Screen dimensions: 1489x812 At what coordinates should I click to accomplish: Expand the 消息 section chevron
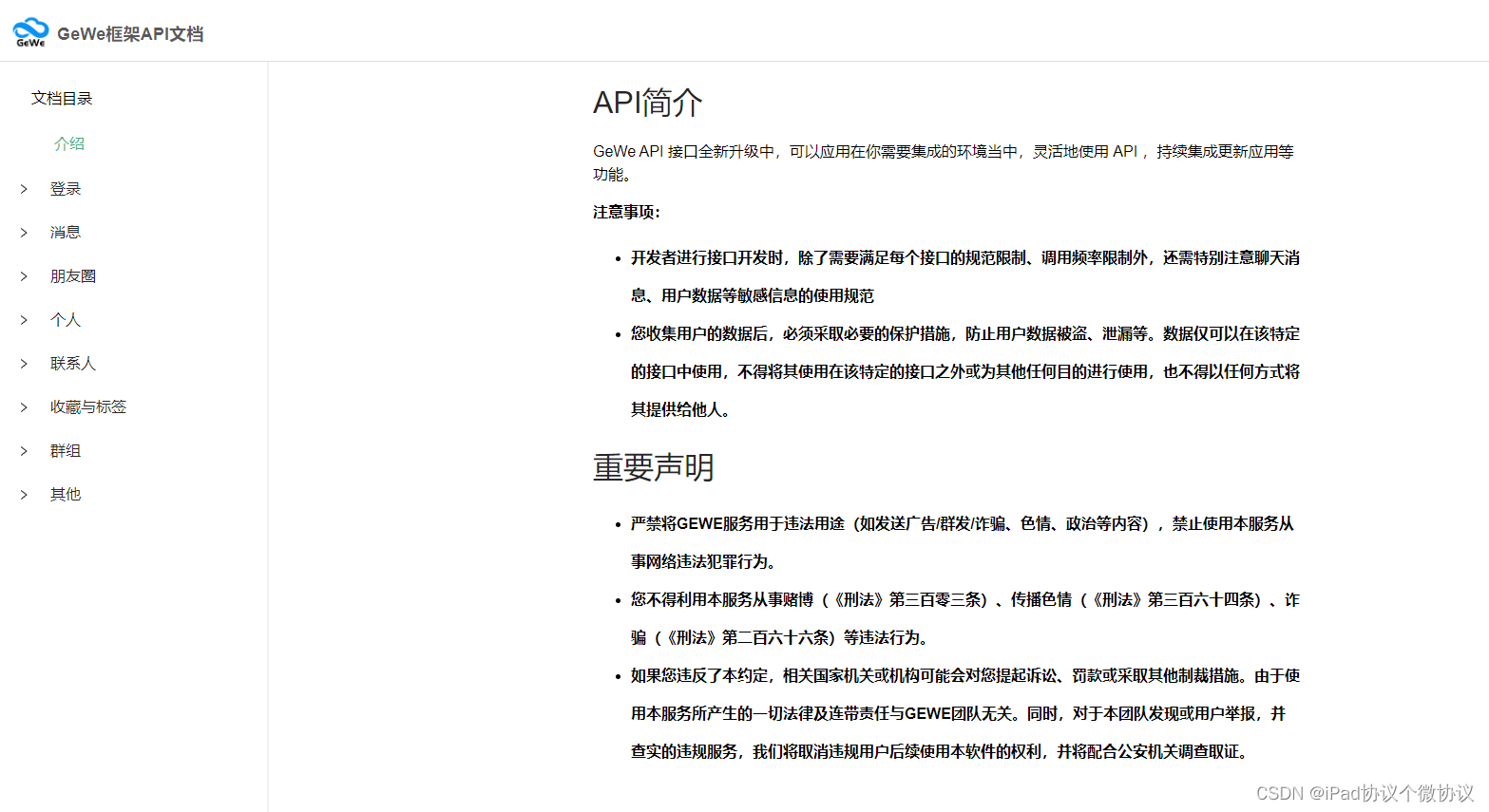[x=24, y=233]
